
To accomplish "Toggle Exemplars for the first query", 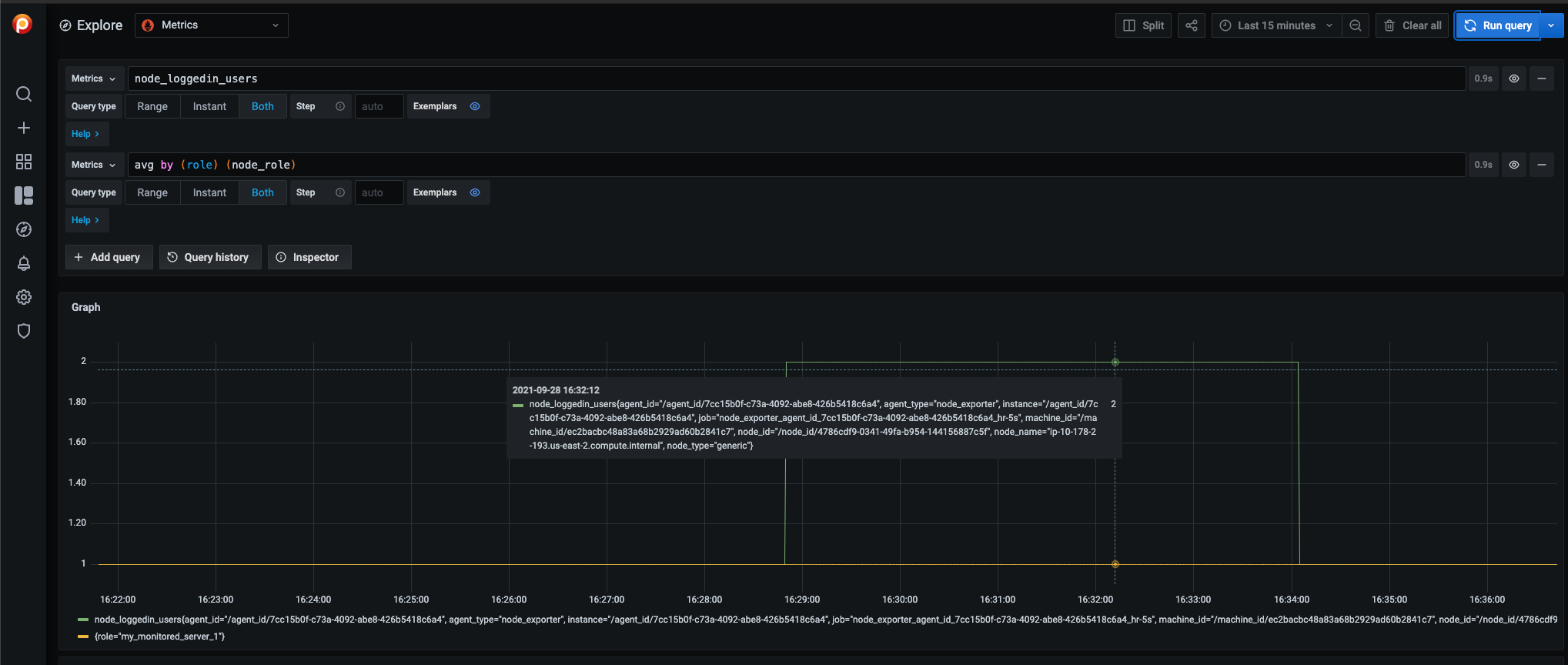I will tap(475, 106).
